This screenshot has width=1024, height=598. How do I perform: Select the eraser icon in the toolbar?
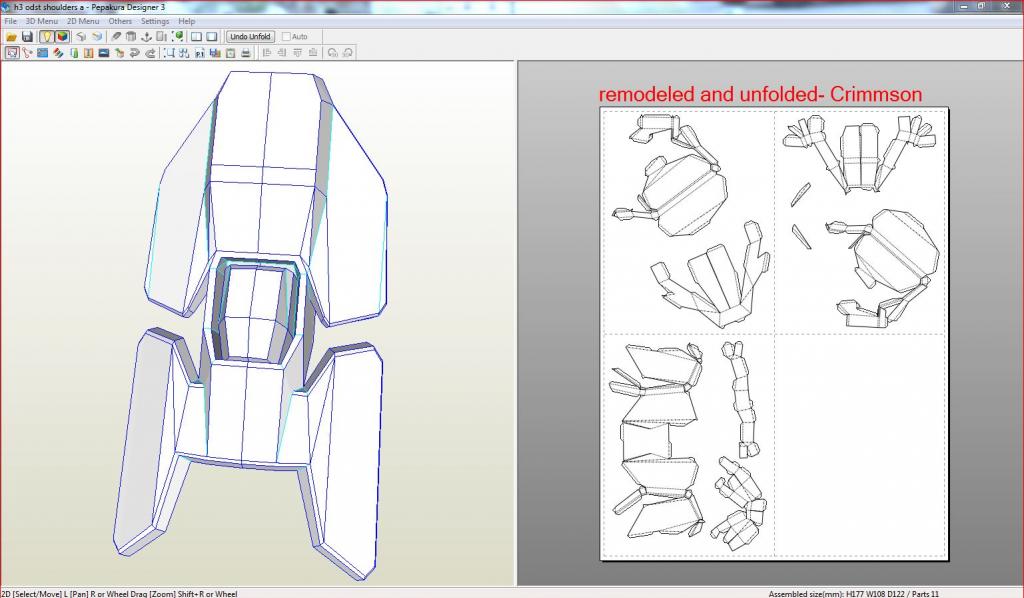[x=117, y=37]
